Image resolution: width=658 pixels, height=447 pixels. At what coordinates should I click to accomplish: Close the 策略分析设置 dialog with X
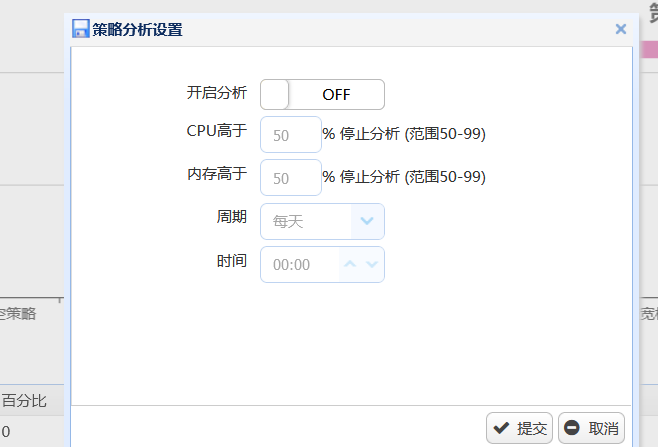point(621,29)
